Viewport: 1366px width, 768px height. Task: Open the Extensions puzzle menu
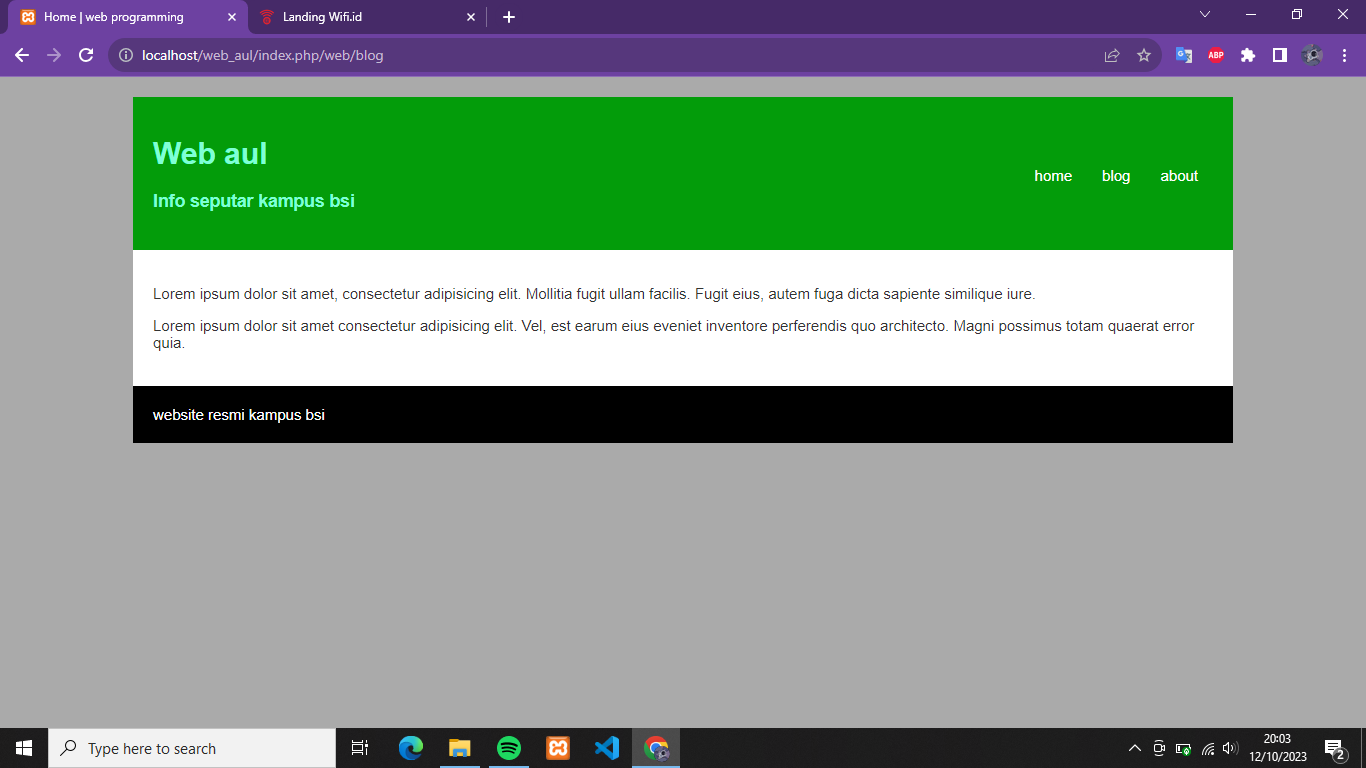[x=1248, y=55]
